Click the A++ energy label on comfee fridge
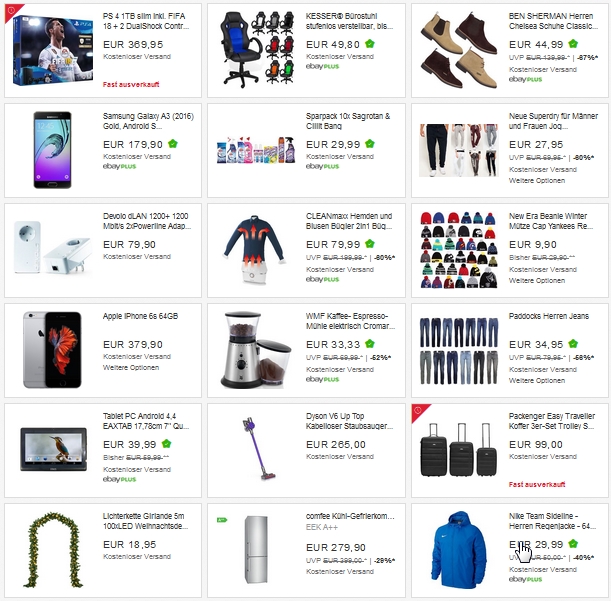611x601 pixels. click(222, 520)
